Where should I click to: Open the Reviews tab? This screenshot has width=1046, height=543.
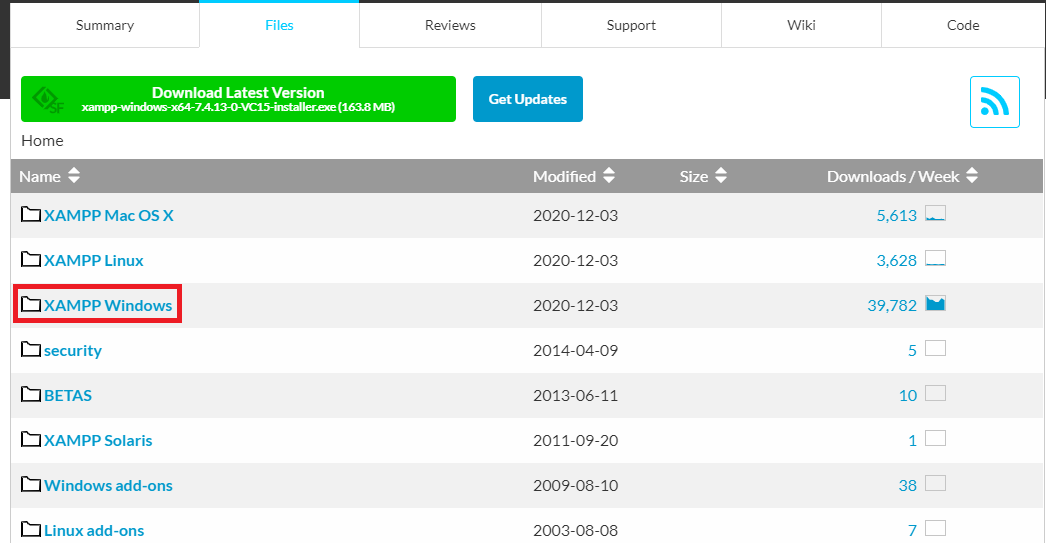(450, 25)
